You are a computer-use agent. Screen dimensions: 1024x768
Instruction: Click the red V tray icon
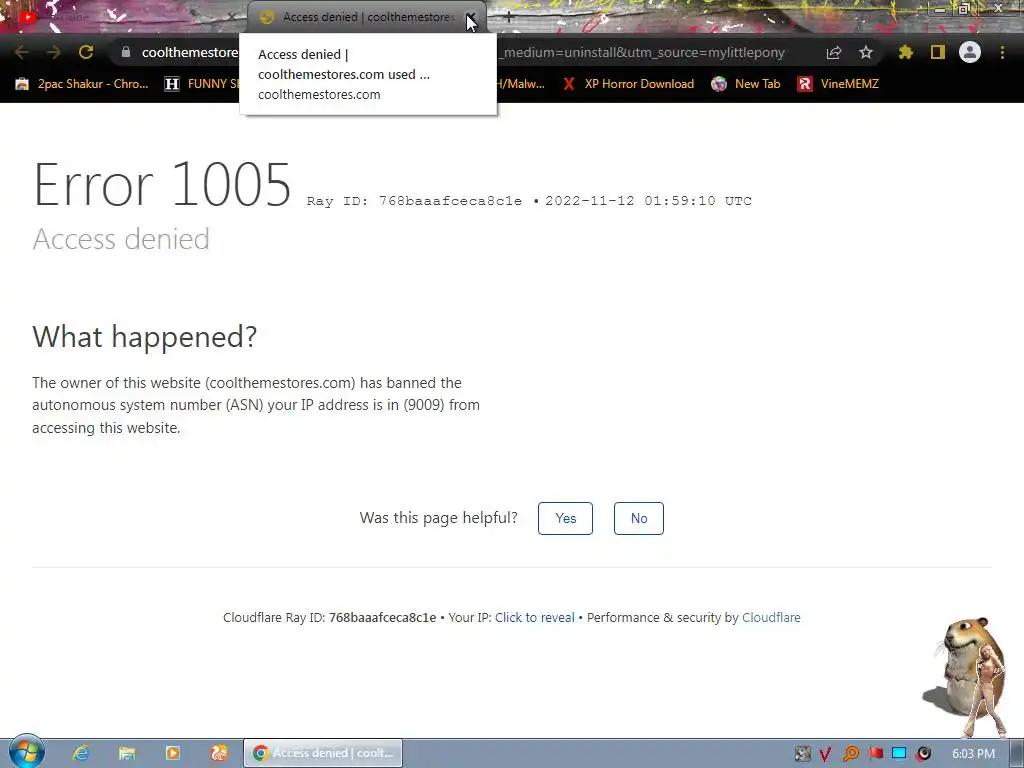[826, 754]
